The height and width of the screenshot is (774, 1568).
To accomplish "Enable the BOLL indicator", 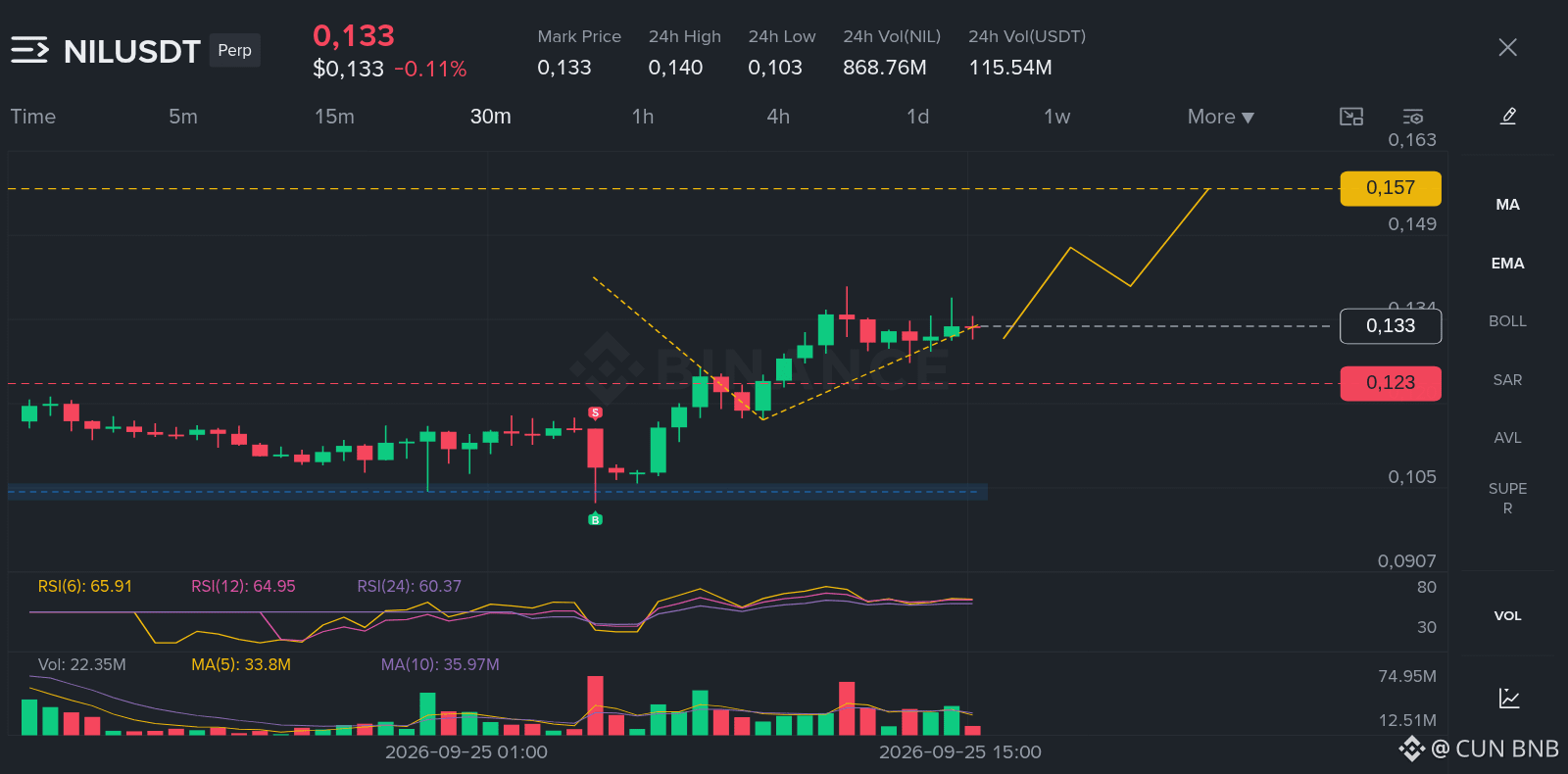I will tap(1507, 321).
